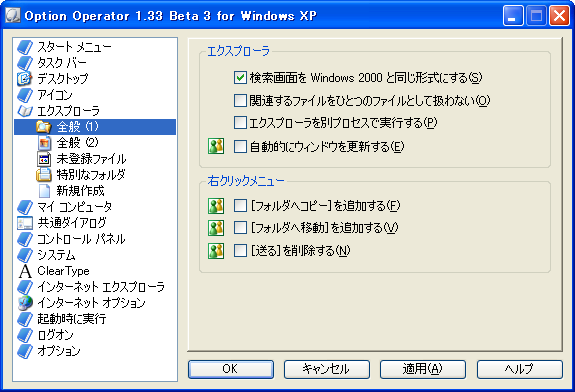575x392 pixels.
Task: Select インターネット エクスプローラ category
Action: (101, 287)
